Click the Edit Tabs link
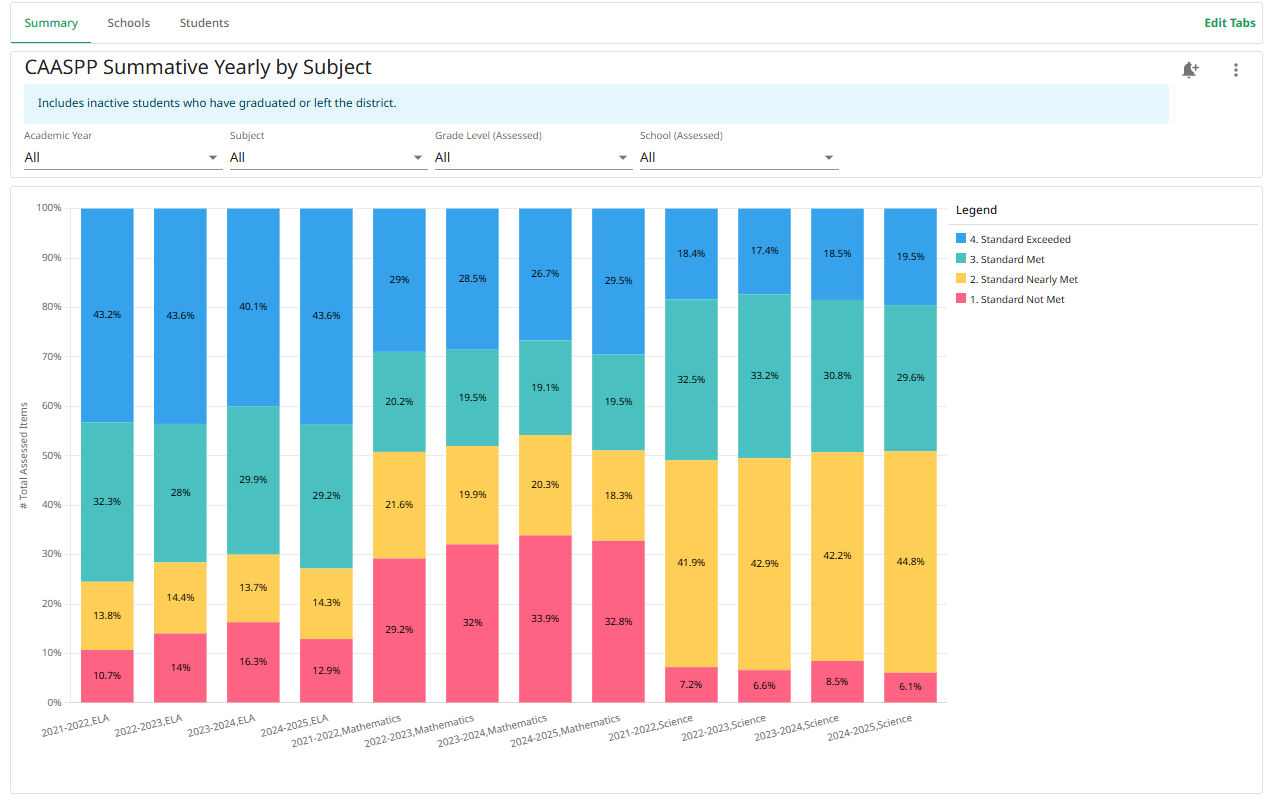 tap(1229, 22)
